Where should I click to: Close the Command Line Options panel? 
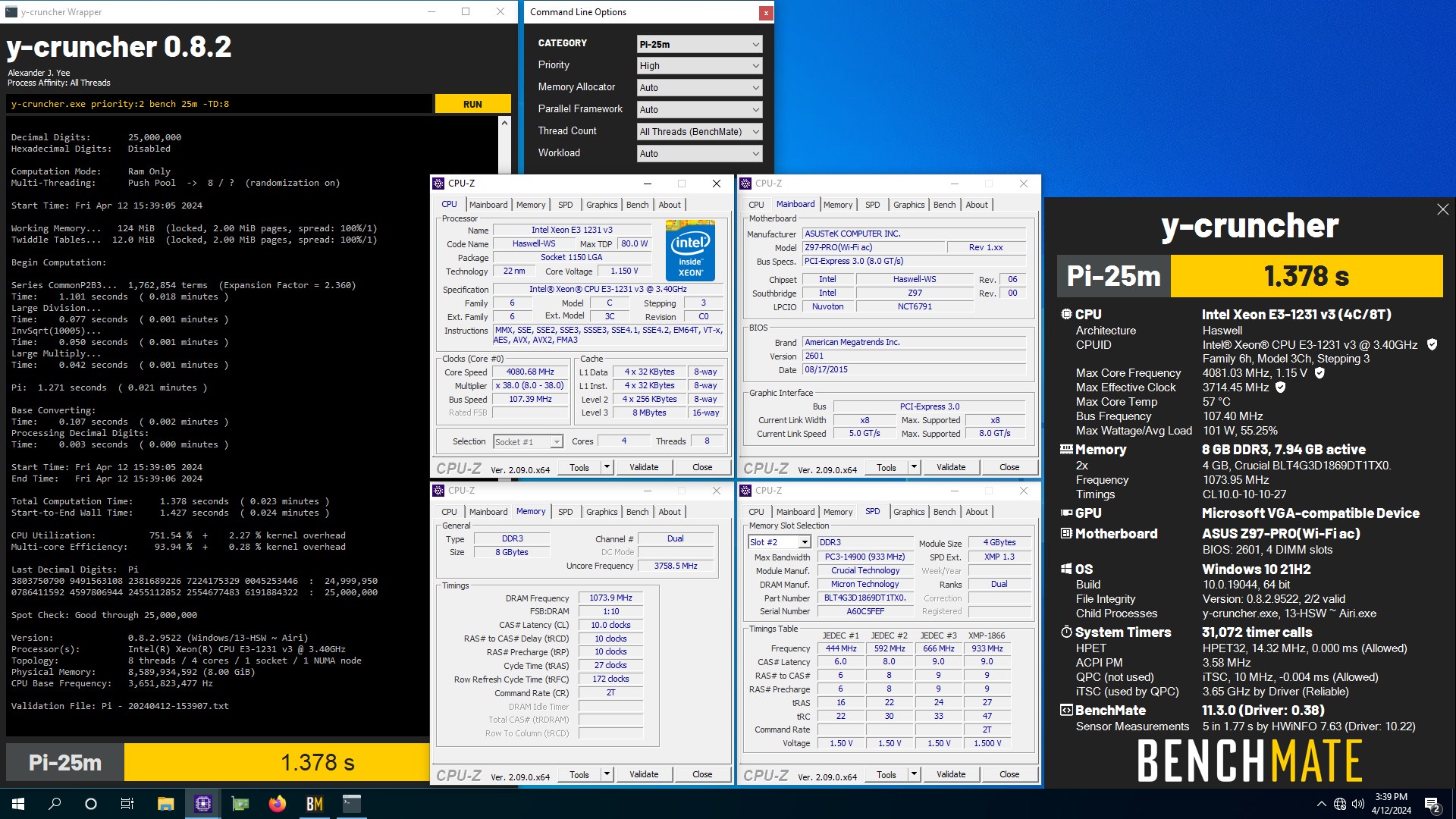coord(766,12)
